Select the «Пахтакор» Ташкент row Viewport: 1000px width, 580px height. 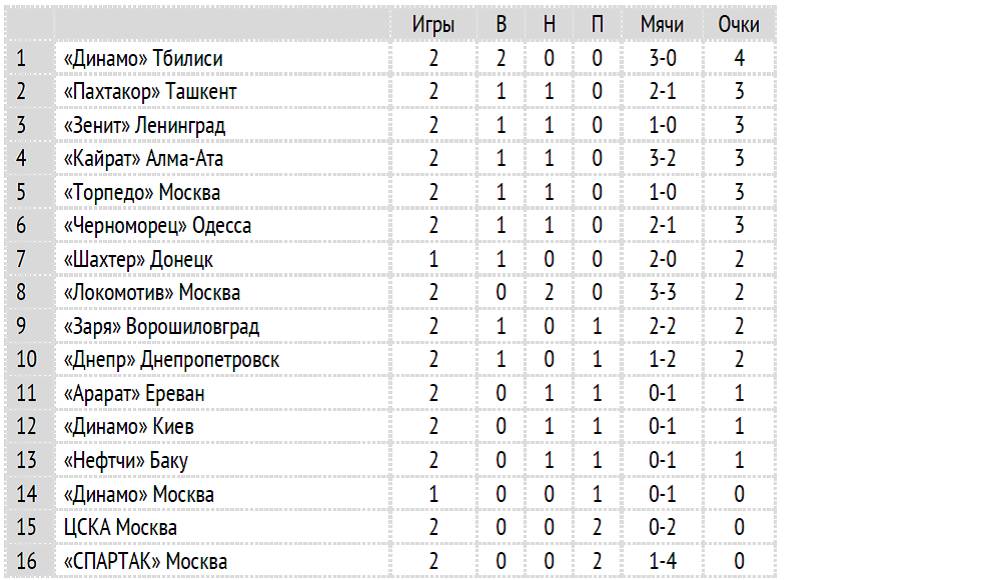(x=150, y=92)
